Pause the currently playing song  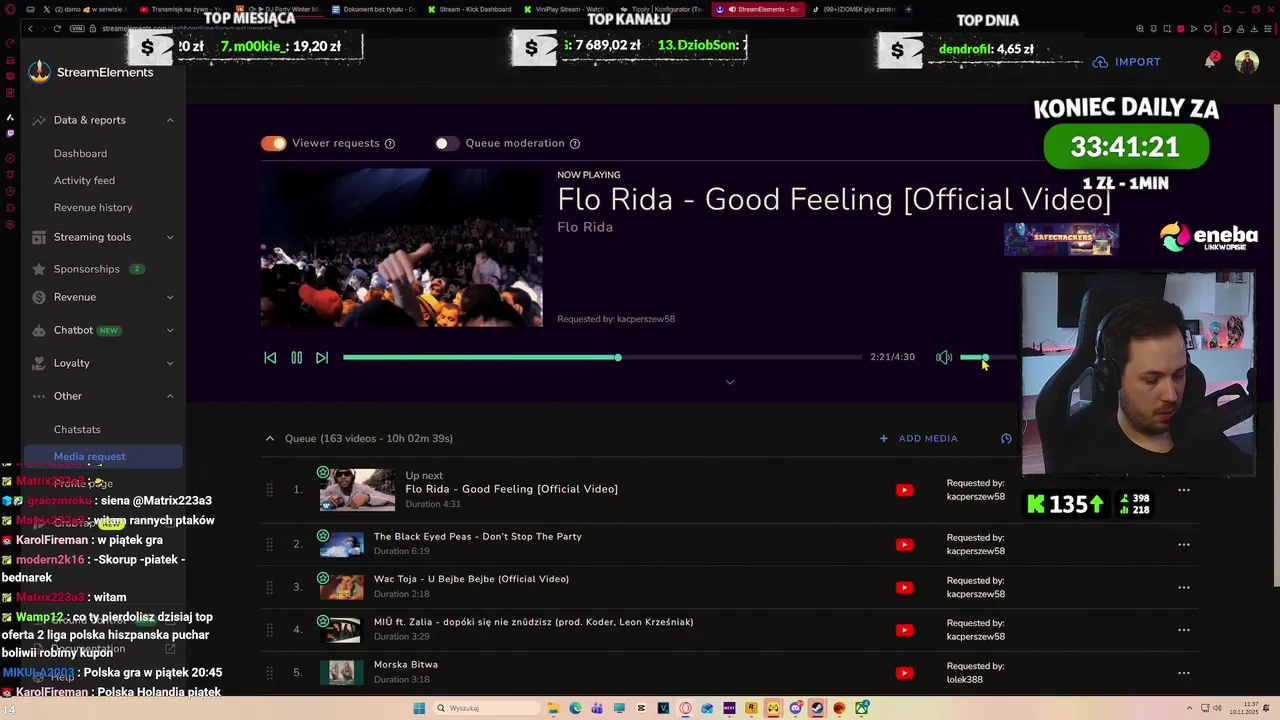pyautogui.click(x=296, y=357)
